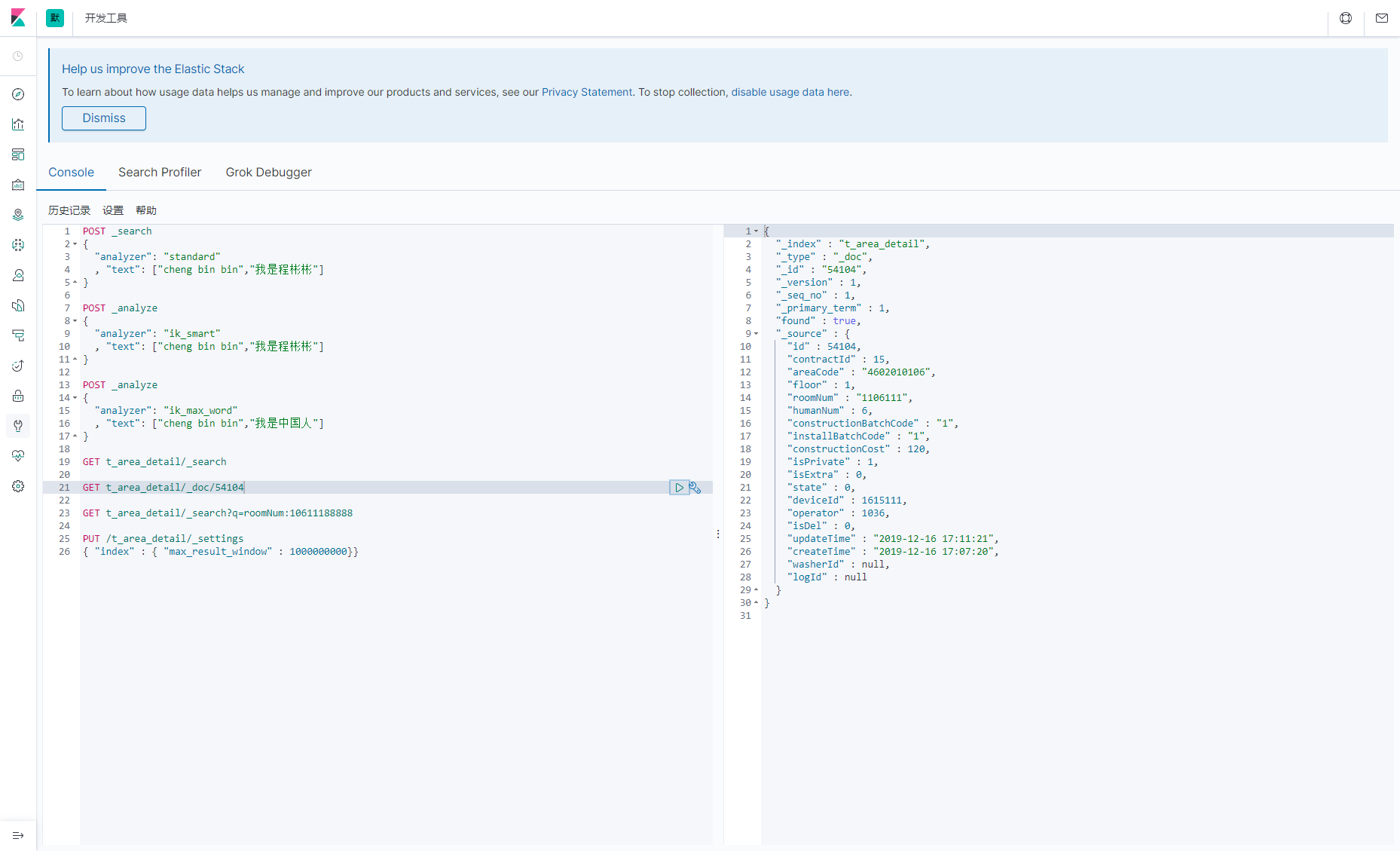The height and width of the screenshot is (851, 1400).
Task: Click "analyzer": "ik_smart" line
Action: point(157,334)
